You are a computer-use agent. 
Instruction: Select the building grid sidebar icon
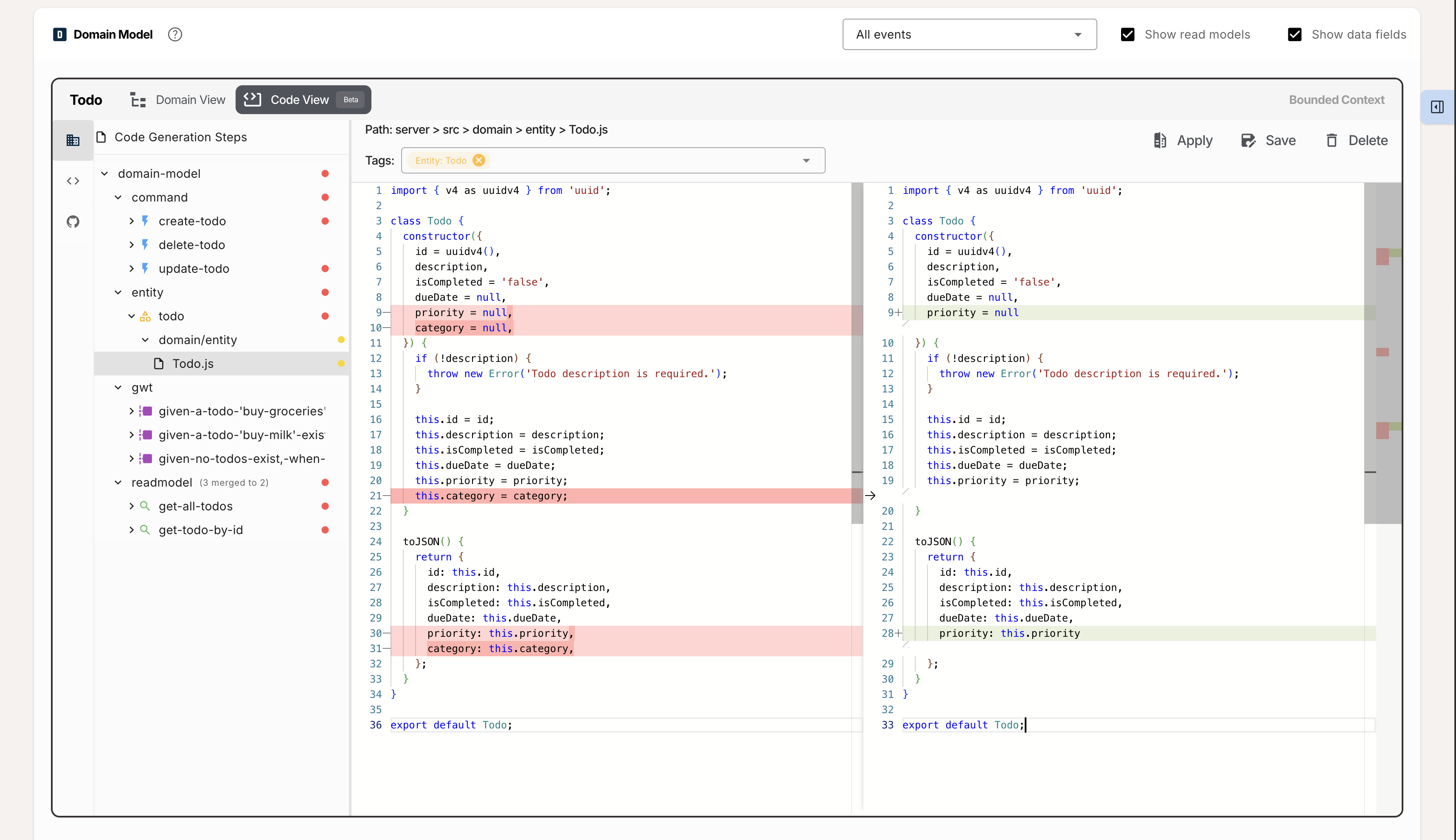point(73,140)
